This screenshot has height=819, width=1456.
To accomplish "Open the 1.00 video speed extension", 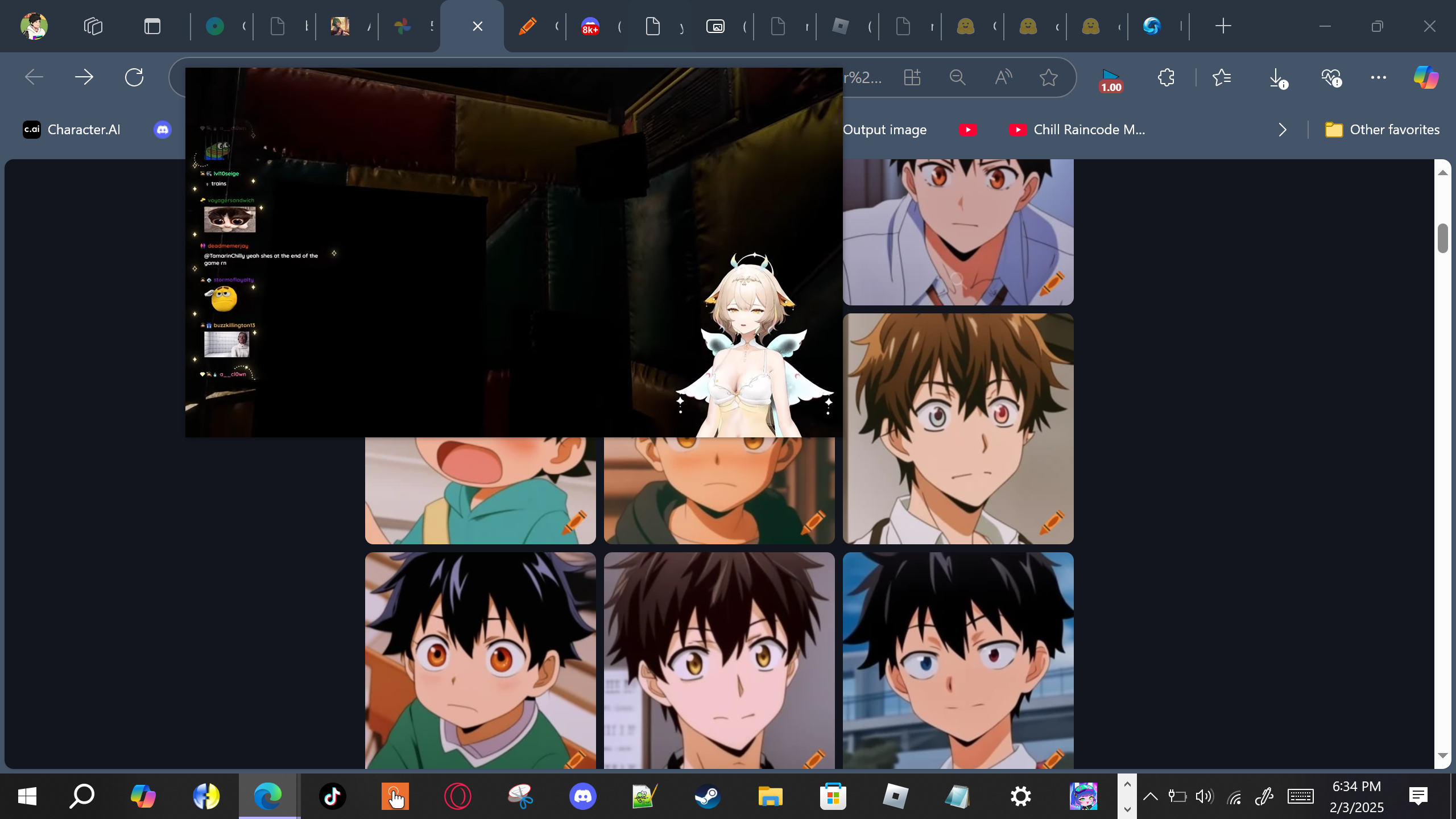I will point(1111,80).
